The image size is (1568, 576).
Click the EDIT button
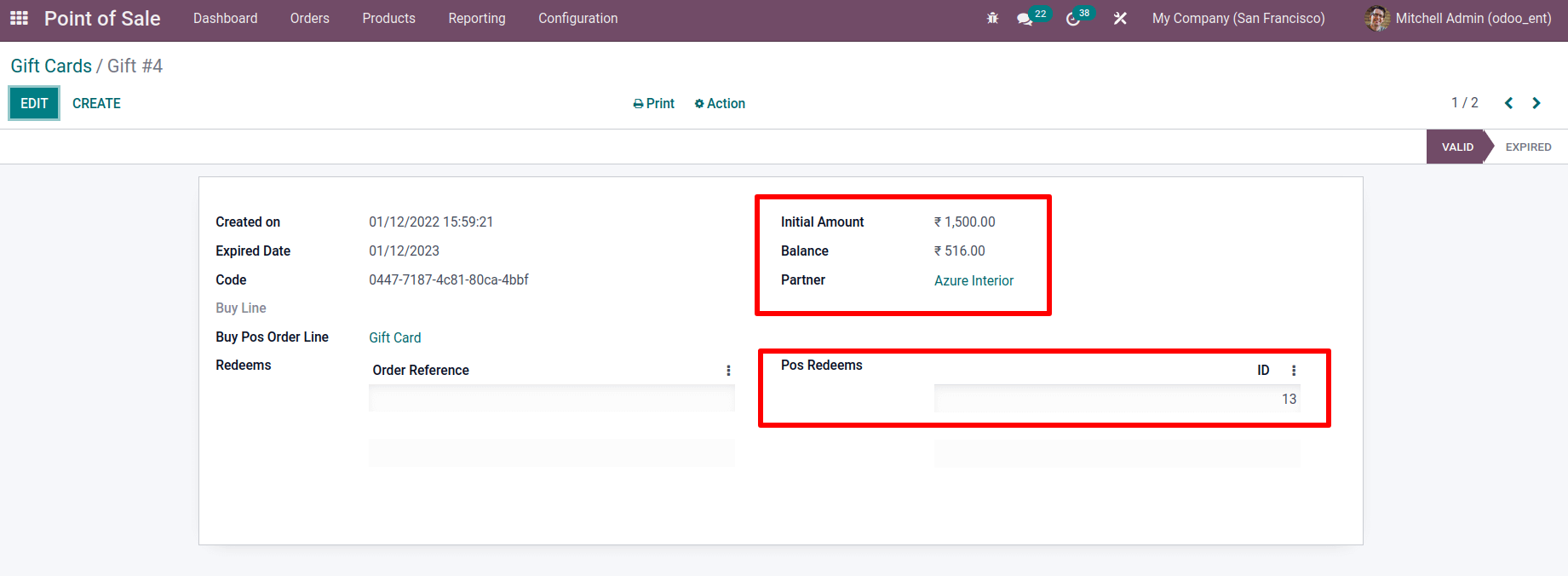pyautogui.click(x=34, y=103)
